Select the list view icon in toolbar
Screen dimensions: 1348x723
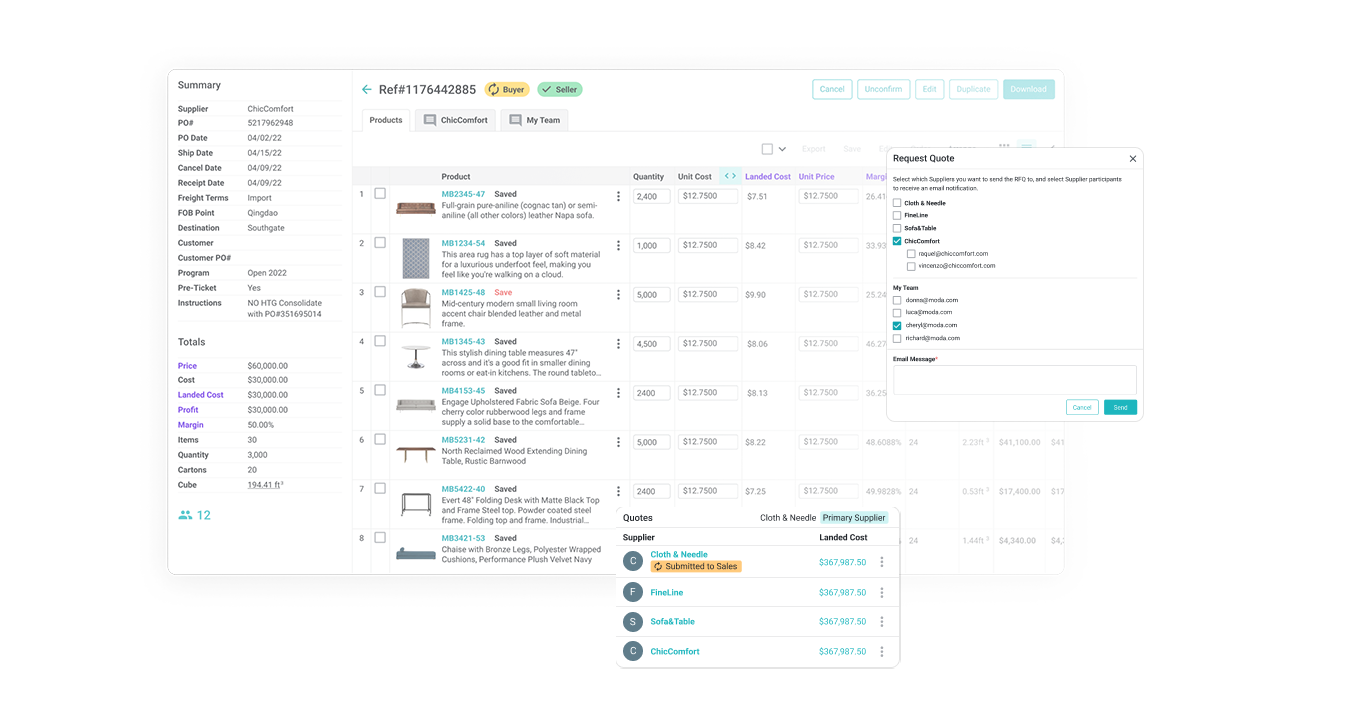click(x=1027, y=147)
